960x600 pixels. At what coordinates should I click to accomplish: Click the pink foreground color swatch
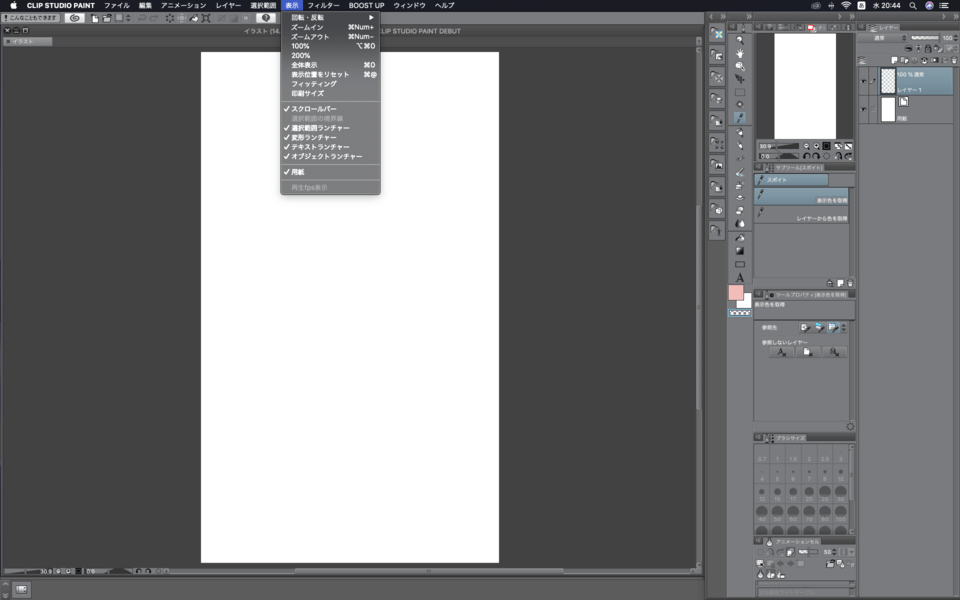(x=735, y=292)
